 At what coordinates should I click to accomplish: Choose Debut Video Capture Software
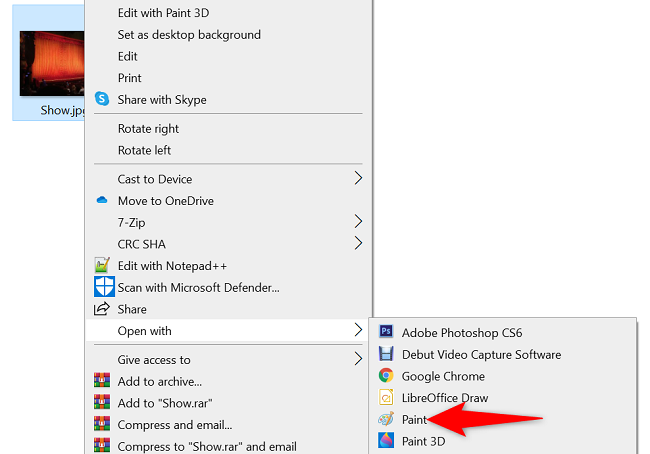pyautogui.click(x=481, y=354)
